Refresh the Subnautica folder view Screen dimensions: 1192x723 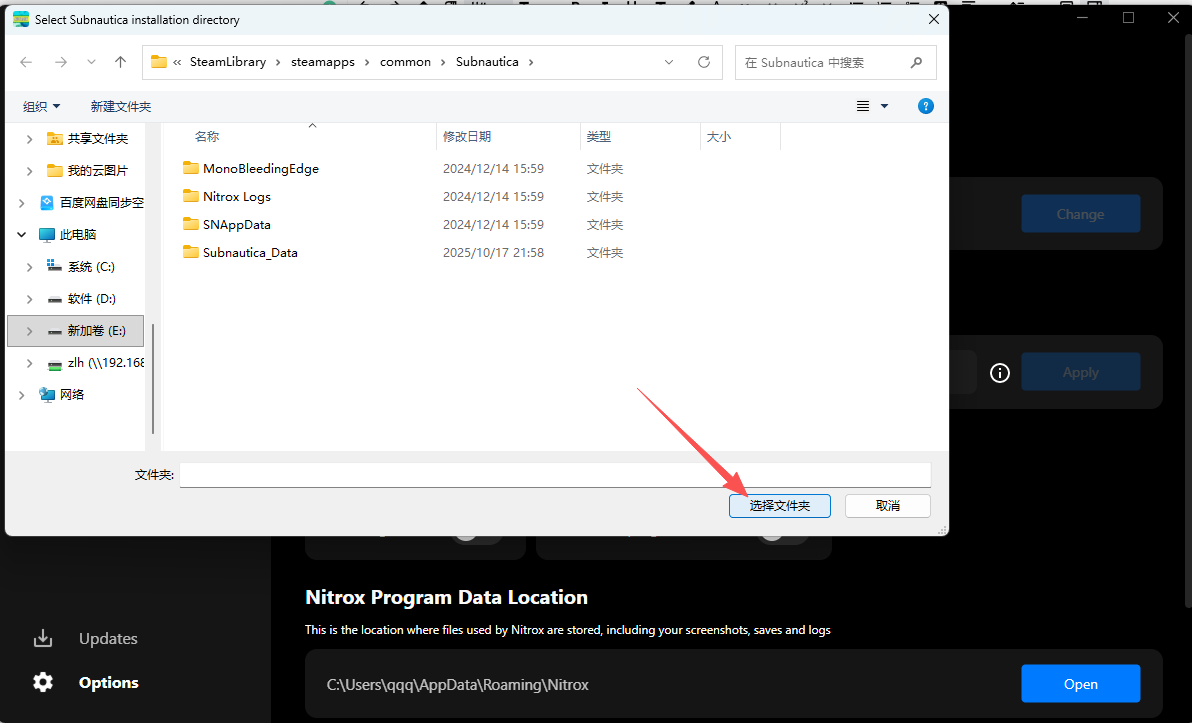coord(704,62)
